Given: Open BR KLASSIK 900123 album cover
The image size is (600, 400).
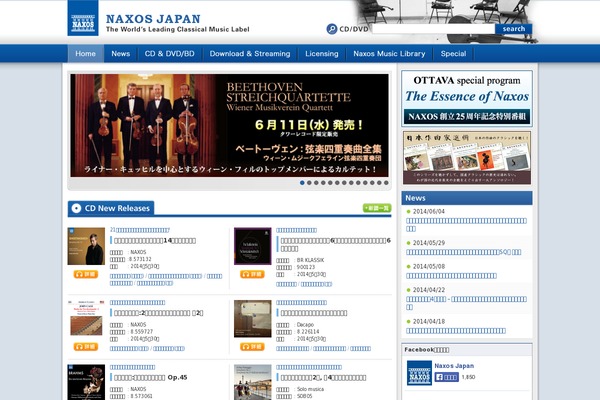Looking at the screenshot, I should pos(253,246).
